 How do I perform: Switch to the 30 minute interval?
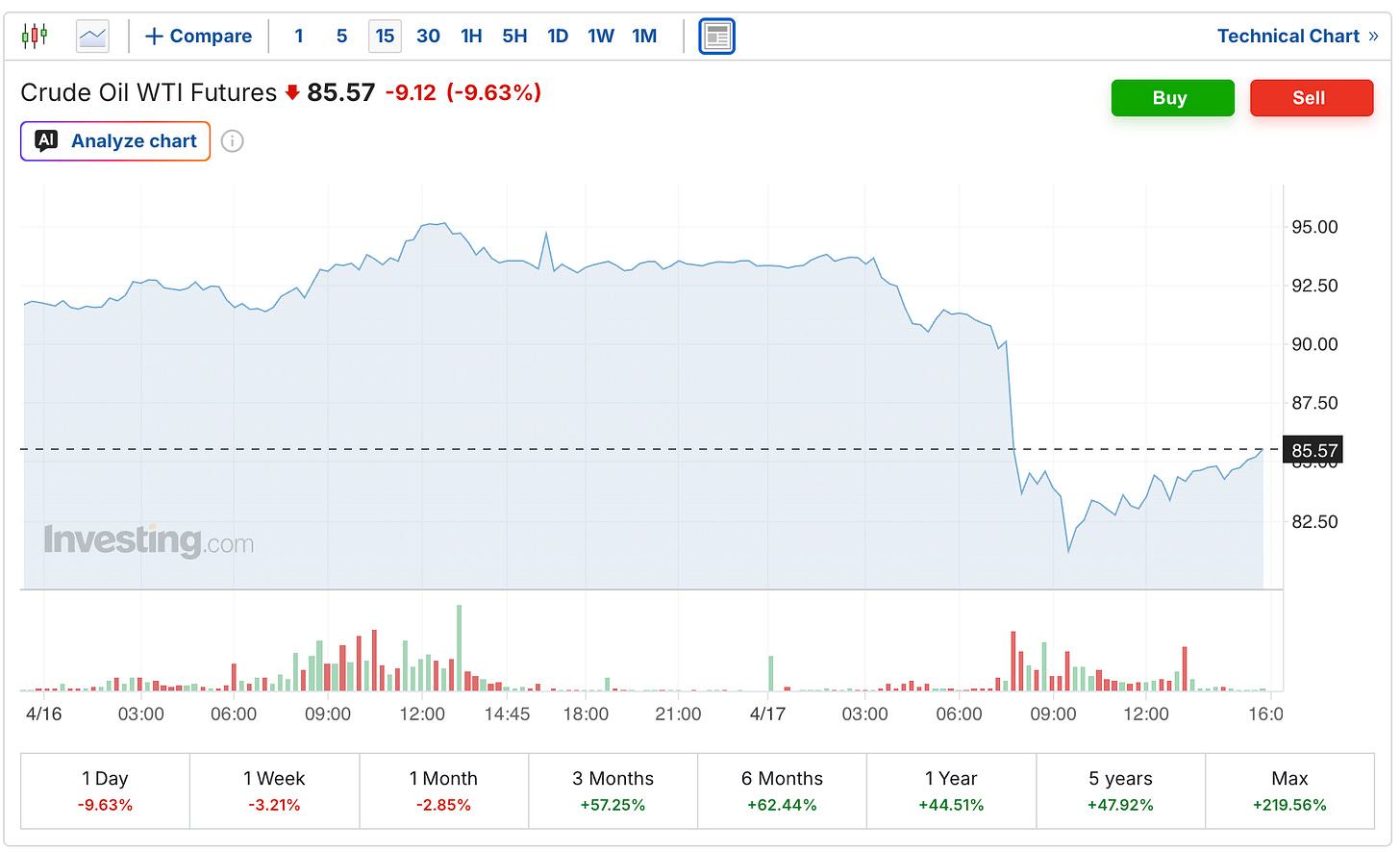[428, 37]
